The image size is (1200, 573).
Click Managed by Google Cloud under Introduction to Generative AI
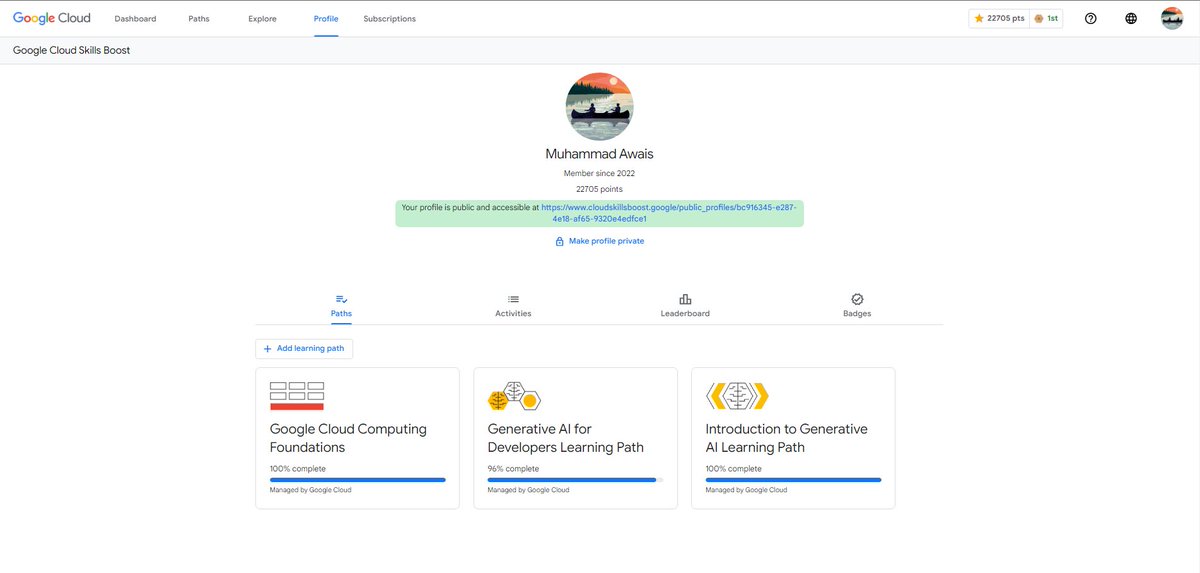tap(746, 490)
